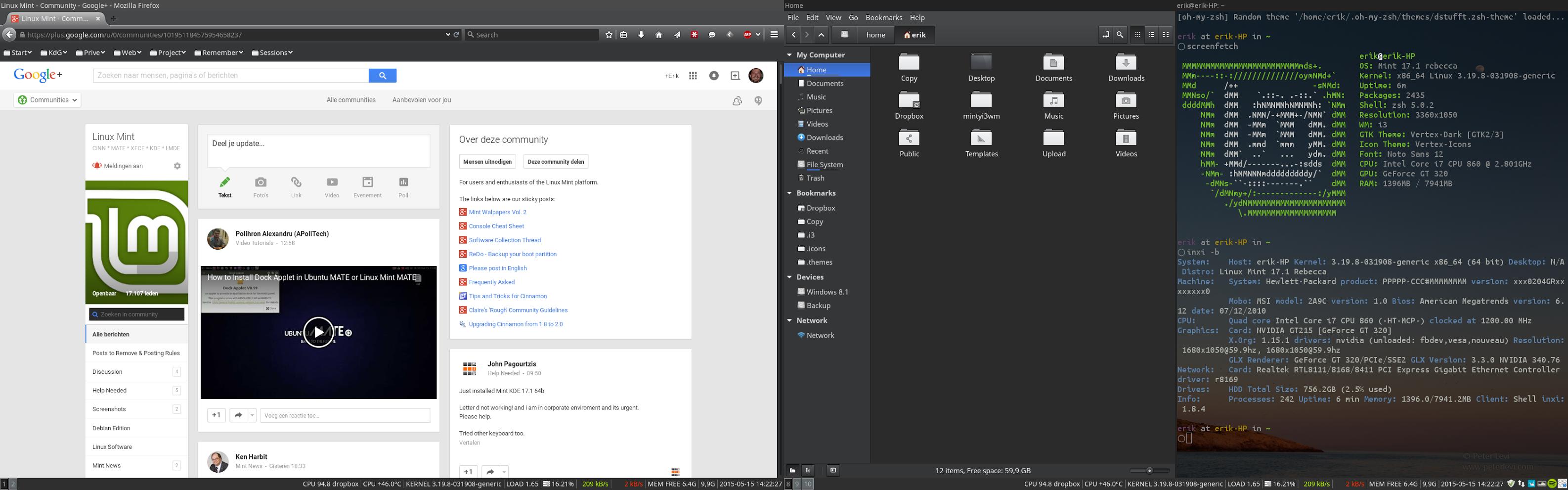Screen dimensions: 1568x490
Task: Collapse Devices sidebar section
Action: click(789, 277)
